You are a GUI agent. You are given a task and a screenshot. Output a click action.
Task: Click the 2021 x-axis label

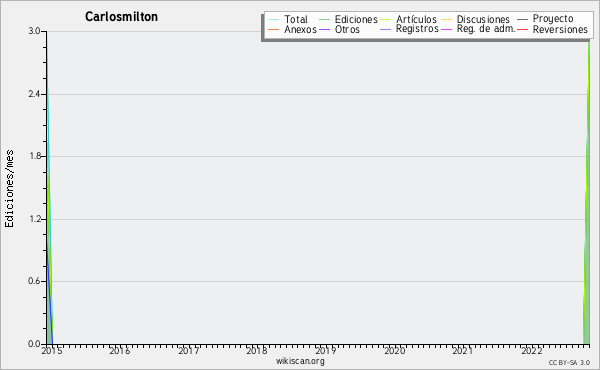(x=463, y=350)
